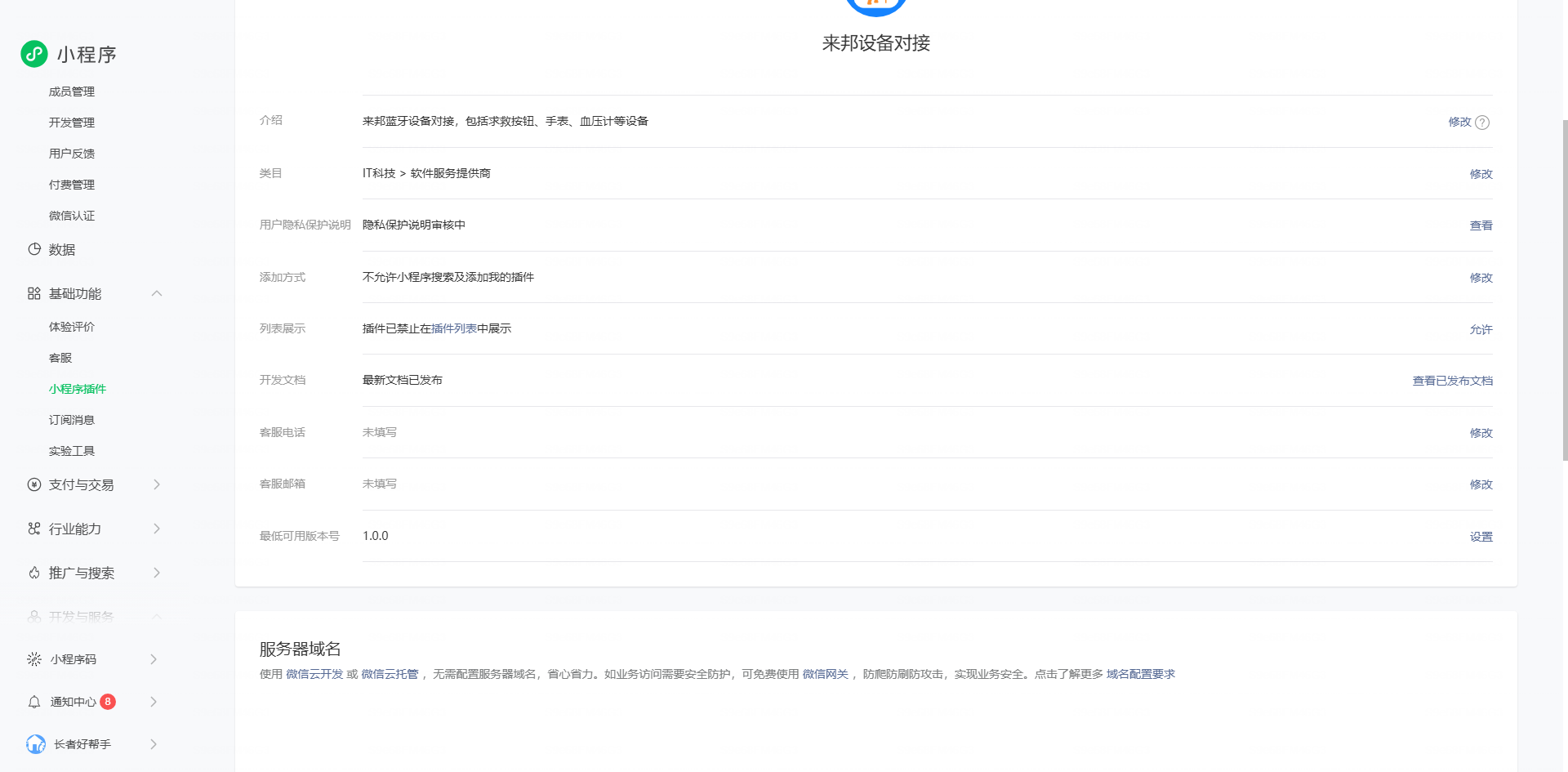Image resolution: width=1568 pixels, height=772 pixels.
Task: Click the 推广与搜索 flame icon
Action: 34,573
